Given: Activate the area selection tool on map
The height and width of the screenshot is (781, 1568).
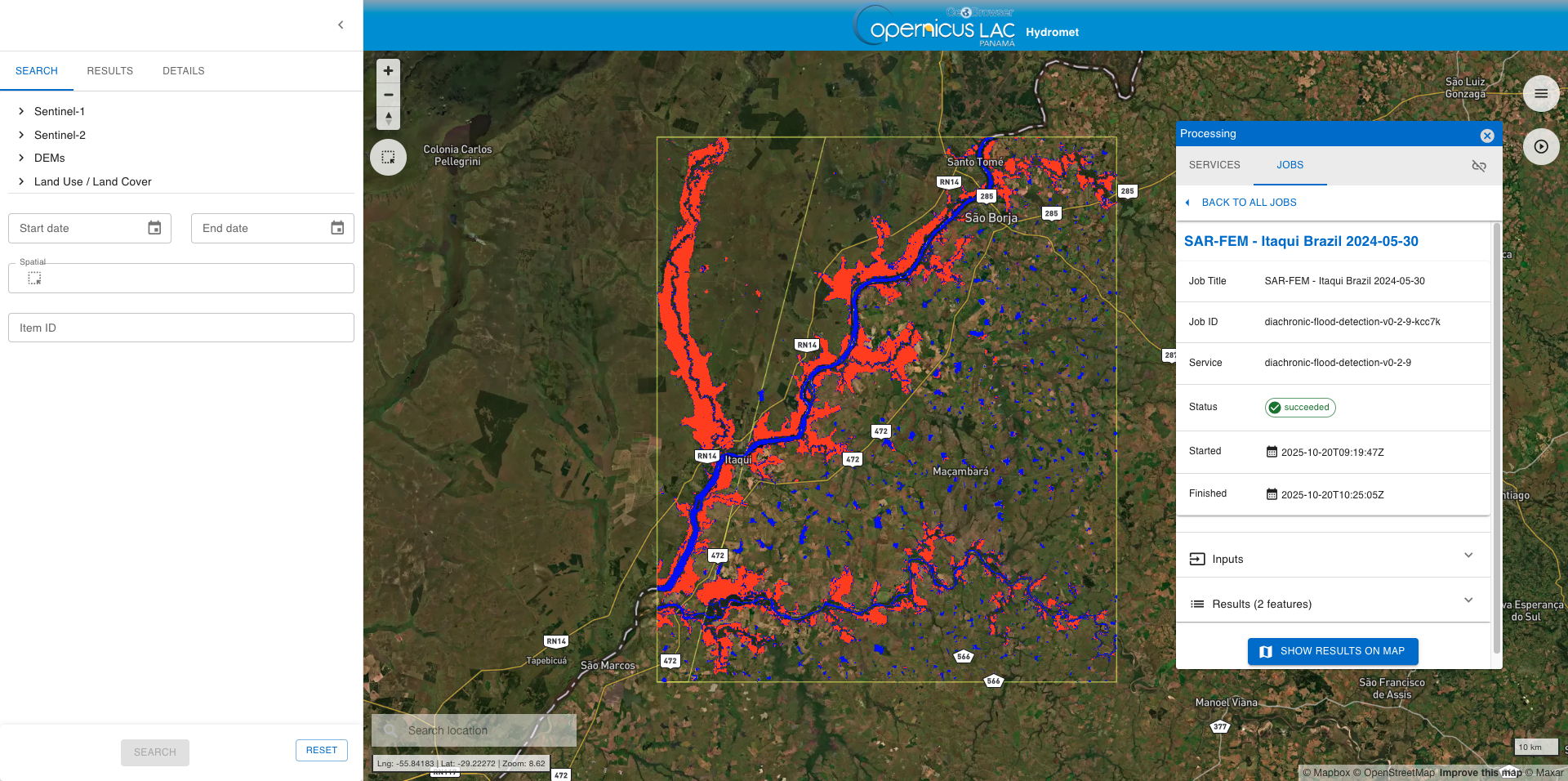Looking at the screenshot, I should pos(389,157).
